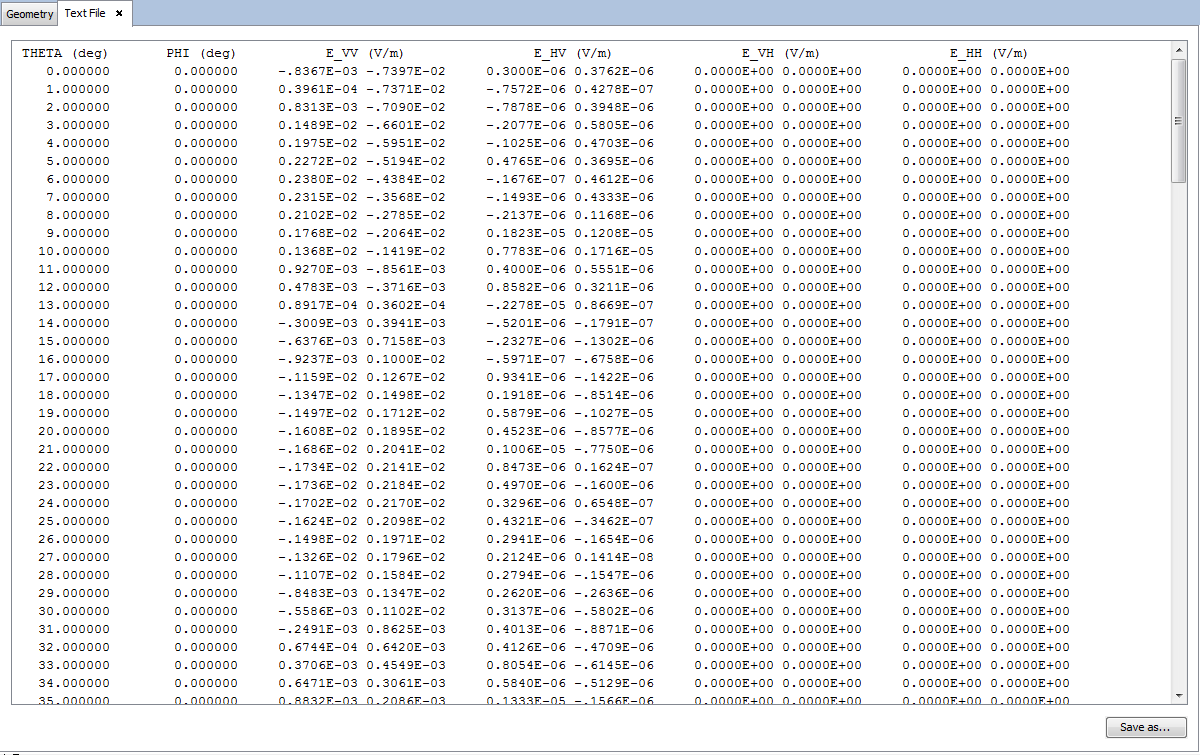
Task: Close the Text File tab
Action: click(119, 13)
